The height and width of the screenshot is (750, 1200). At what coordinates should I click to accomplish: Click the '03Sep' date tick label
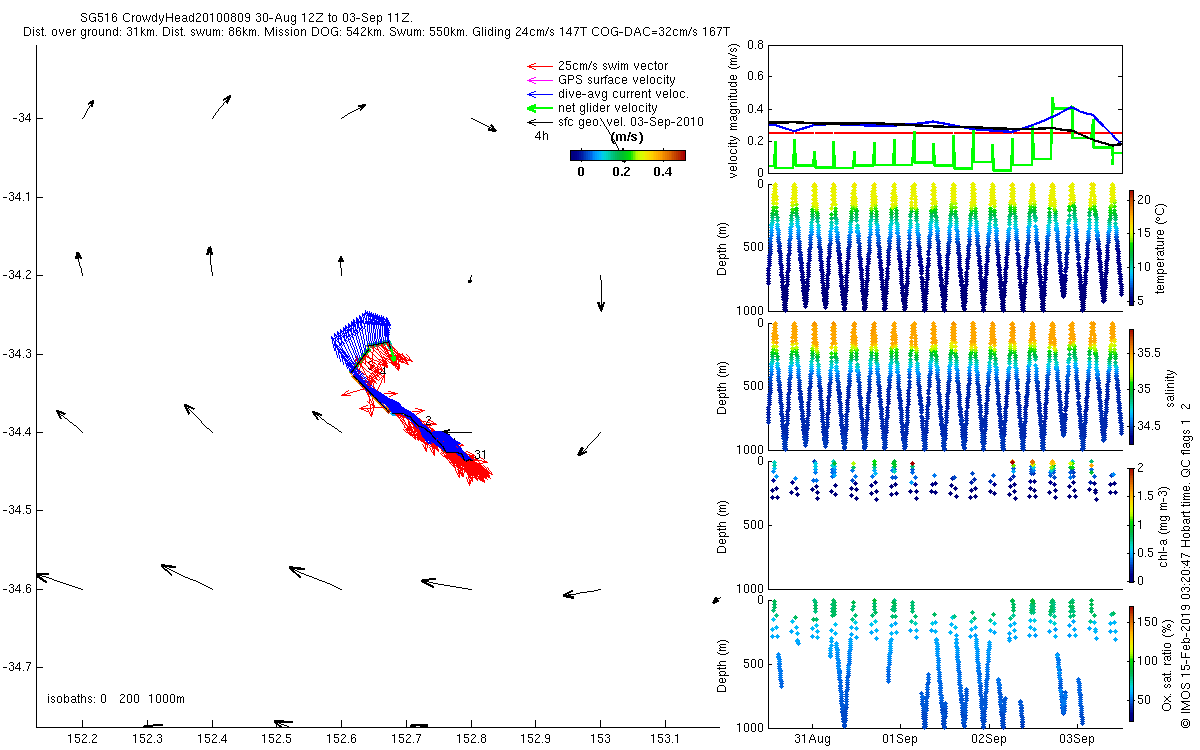click(1077, 739)
